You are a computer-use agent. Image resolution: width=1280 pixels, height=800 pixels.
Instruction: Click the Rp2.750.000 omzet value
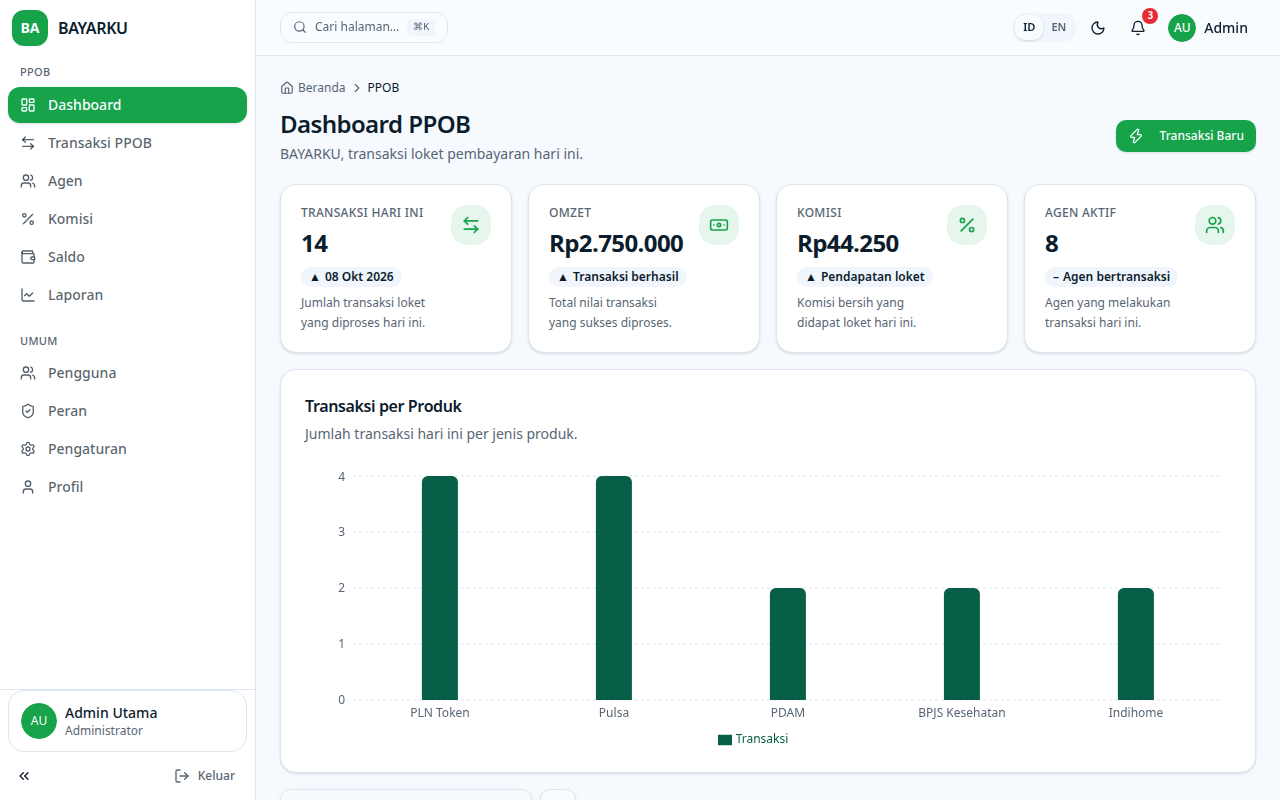click(616, 244)
